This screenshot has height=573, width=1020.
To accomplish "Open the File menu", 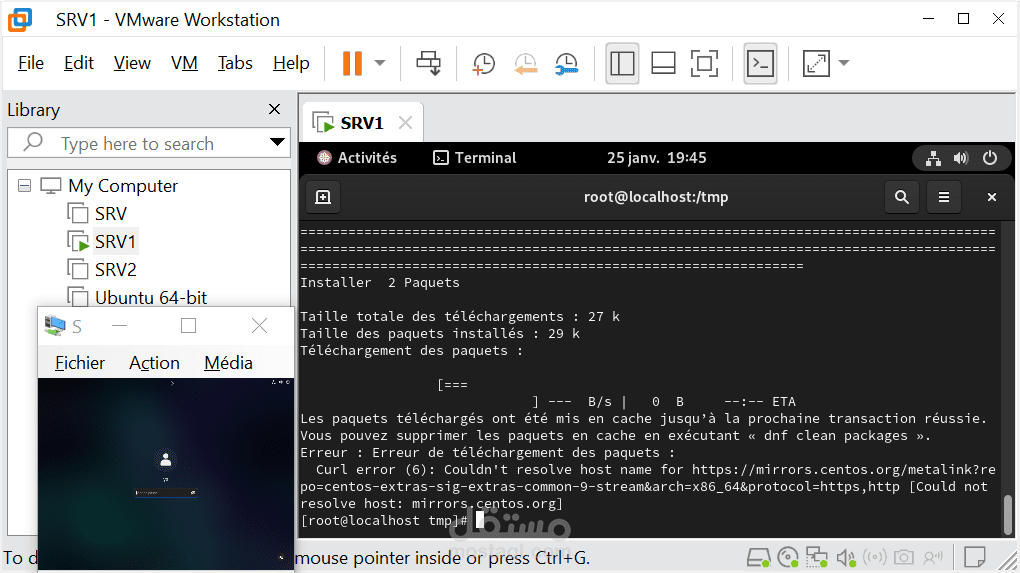I will coord(31,63).
